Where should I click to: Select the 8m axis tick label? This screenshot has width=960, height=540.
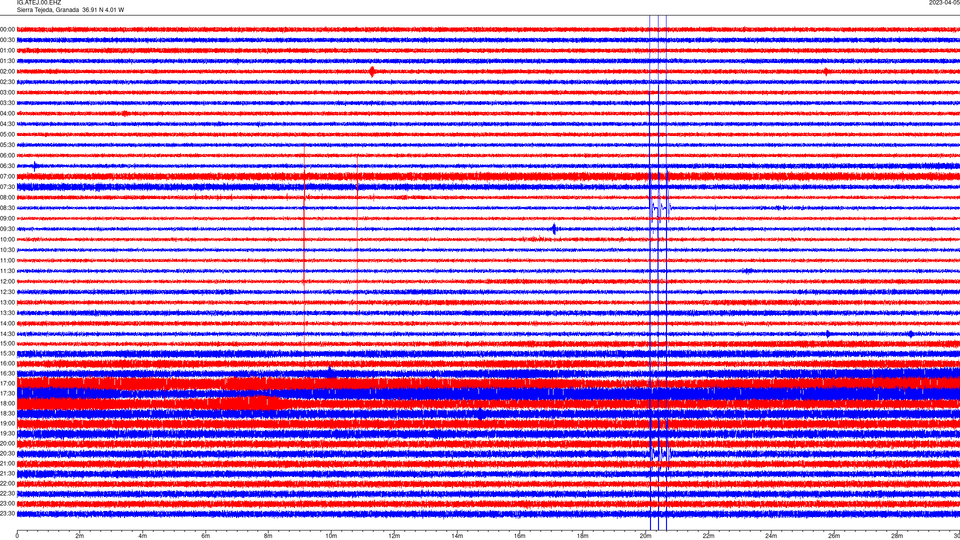(268, 536)
